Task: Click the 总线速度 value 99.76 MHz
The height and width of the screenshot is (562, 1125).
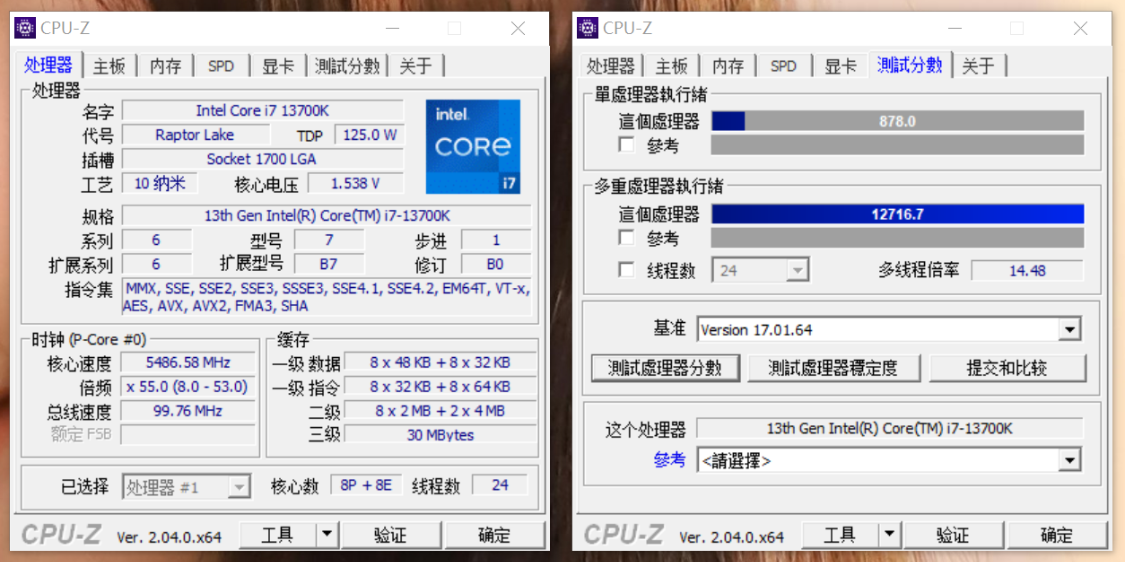Action: pyautogui.click(x=187, y=411)
